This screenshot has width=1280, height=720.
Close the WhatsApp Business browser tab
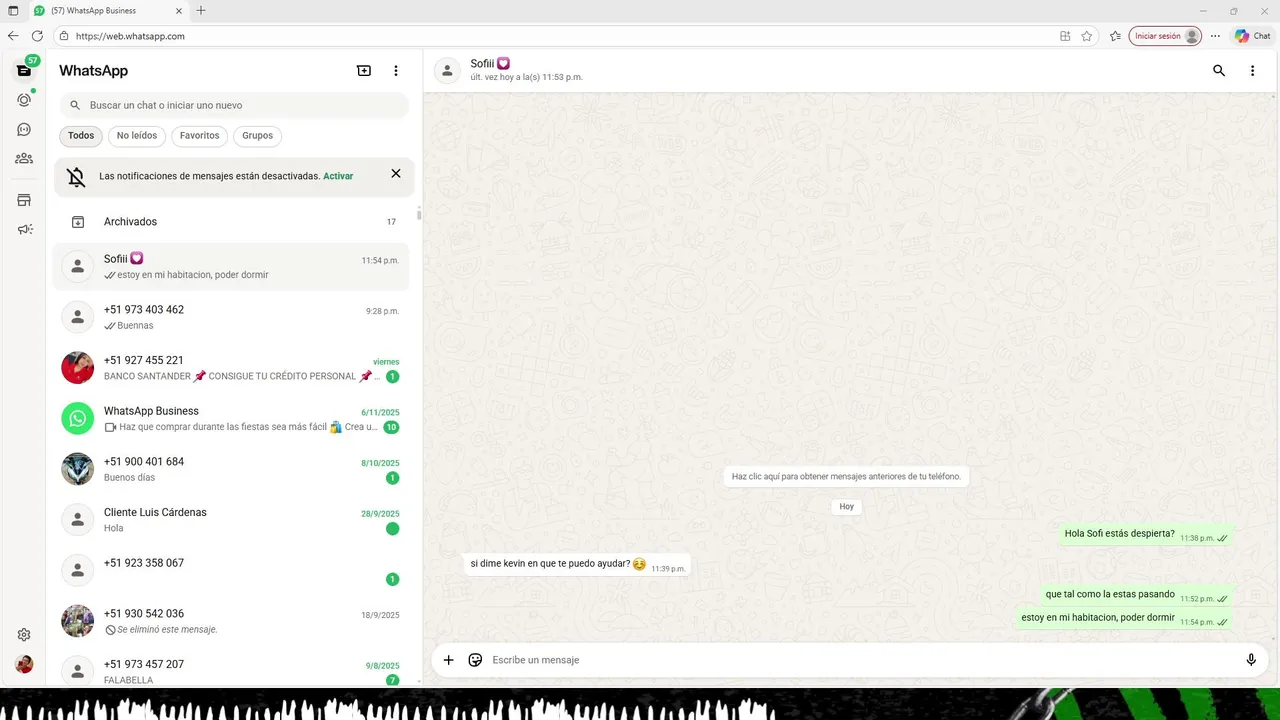179,11
